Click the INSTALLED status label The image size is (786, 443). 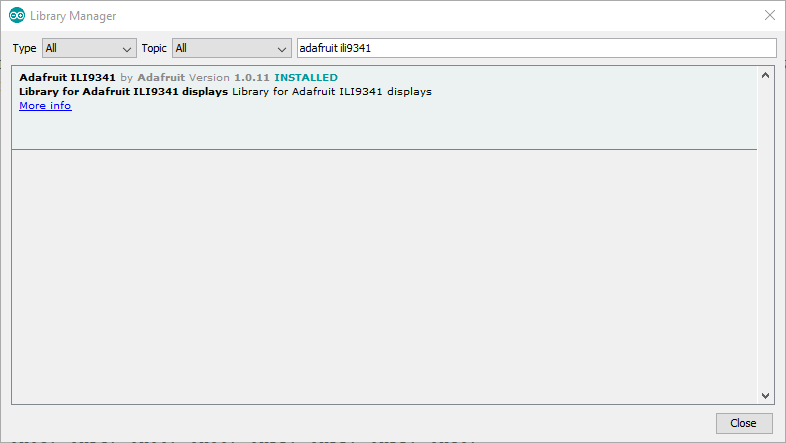pyautogui.click(x=306, y=78)
